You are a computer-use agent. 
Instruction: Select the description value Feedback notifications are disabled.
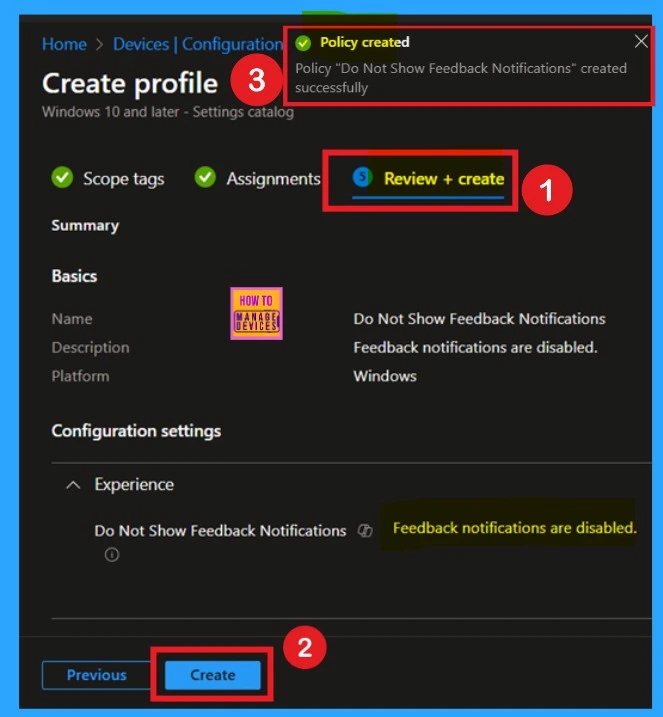click(x=475, y=348)
